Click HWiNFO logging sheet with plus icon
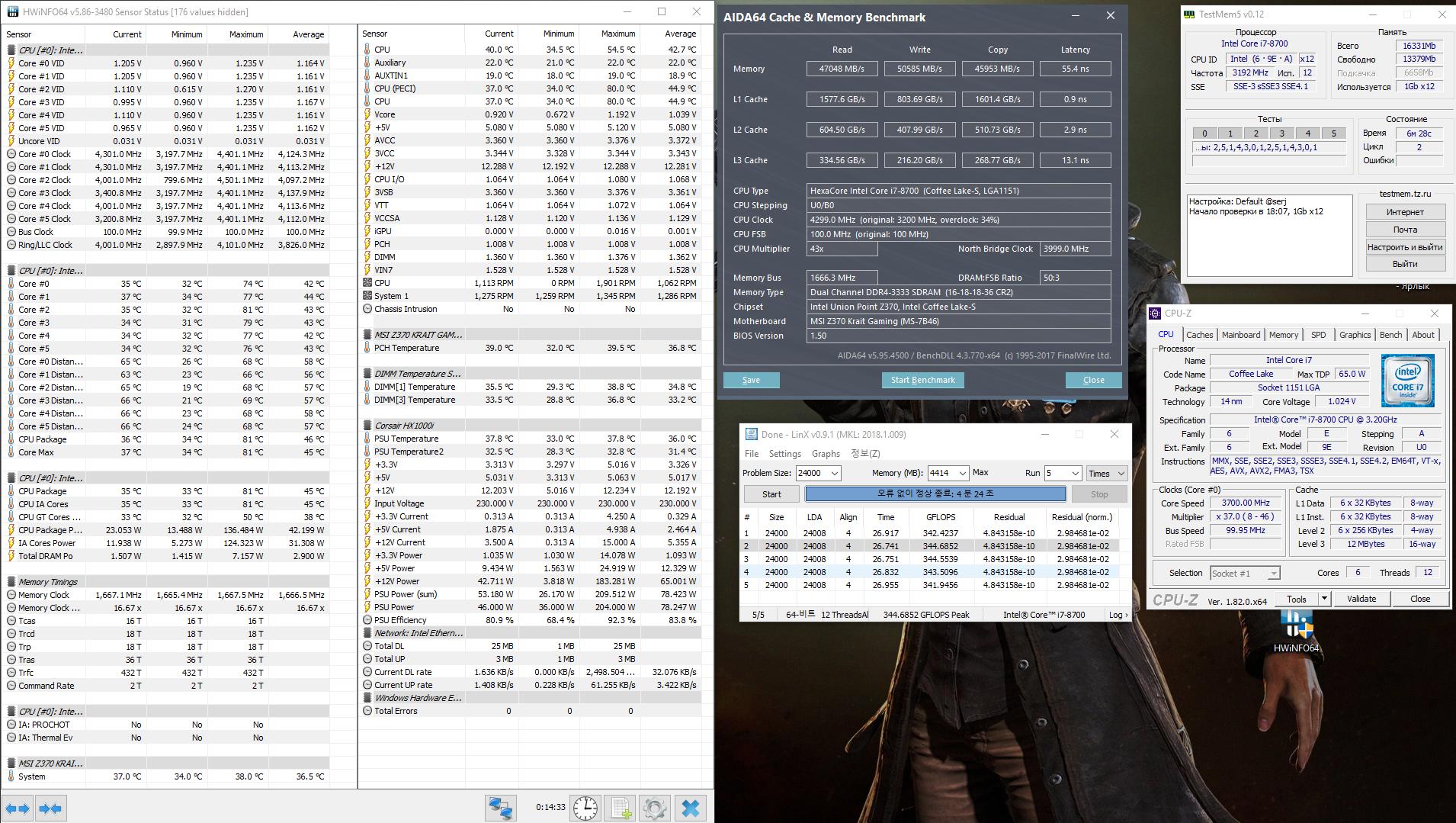This screenshot has width=1456, height=823. click(x=621, y=809)
